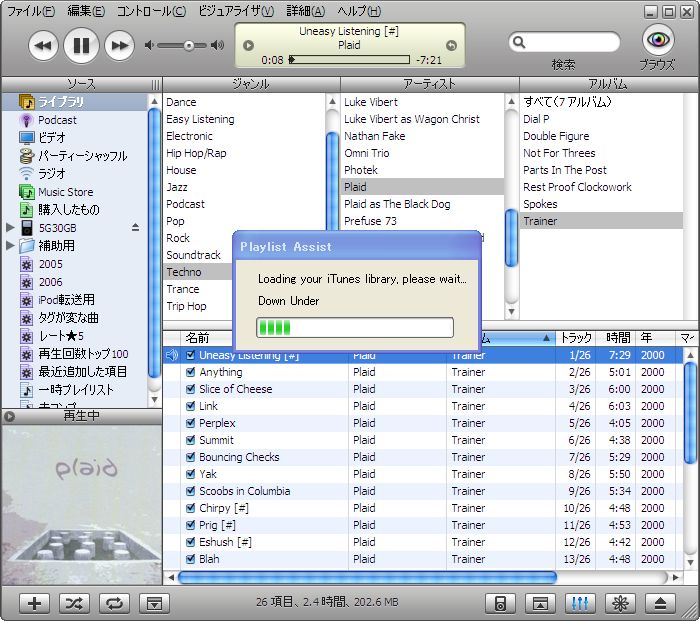This screenshot has height=621, width=700.
Task: Click the Plaid album artwork thumbnail
Action: tap(82, 504)
